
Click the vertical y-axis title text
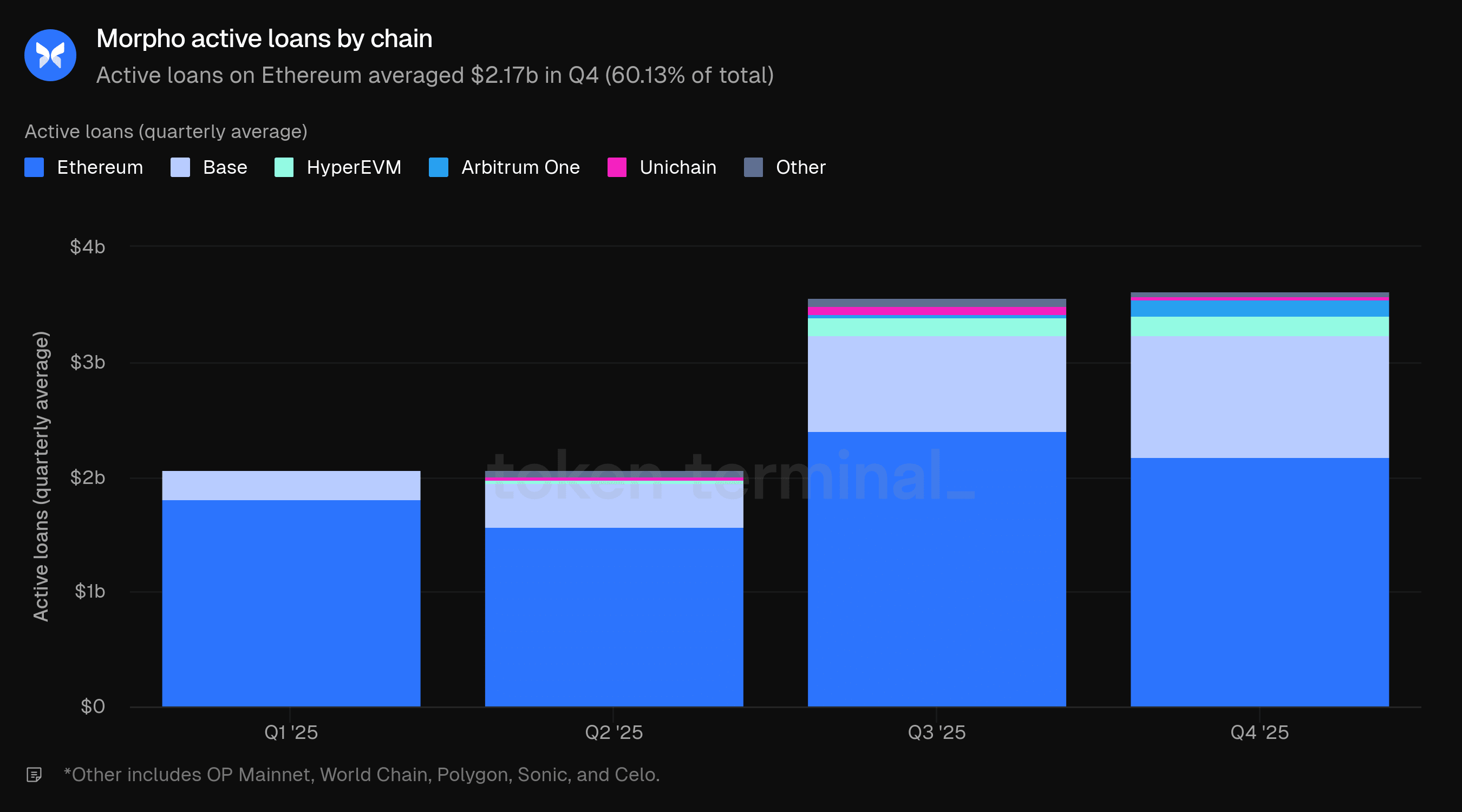(x=41, y=477)
